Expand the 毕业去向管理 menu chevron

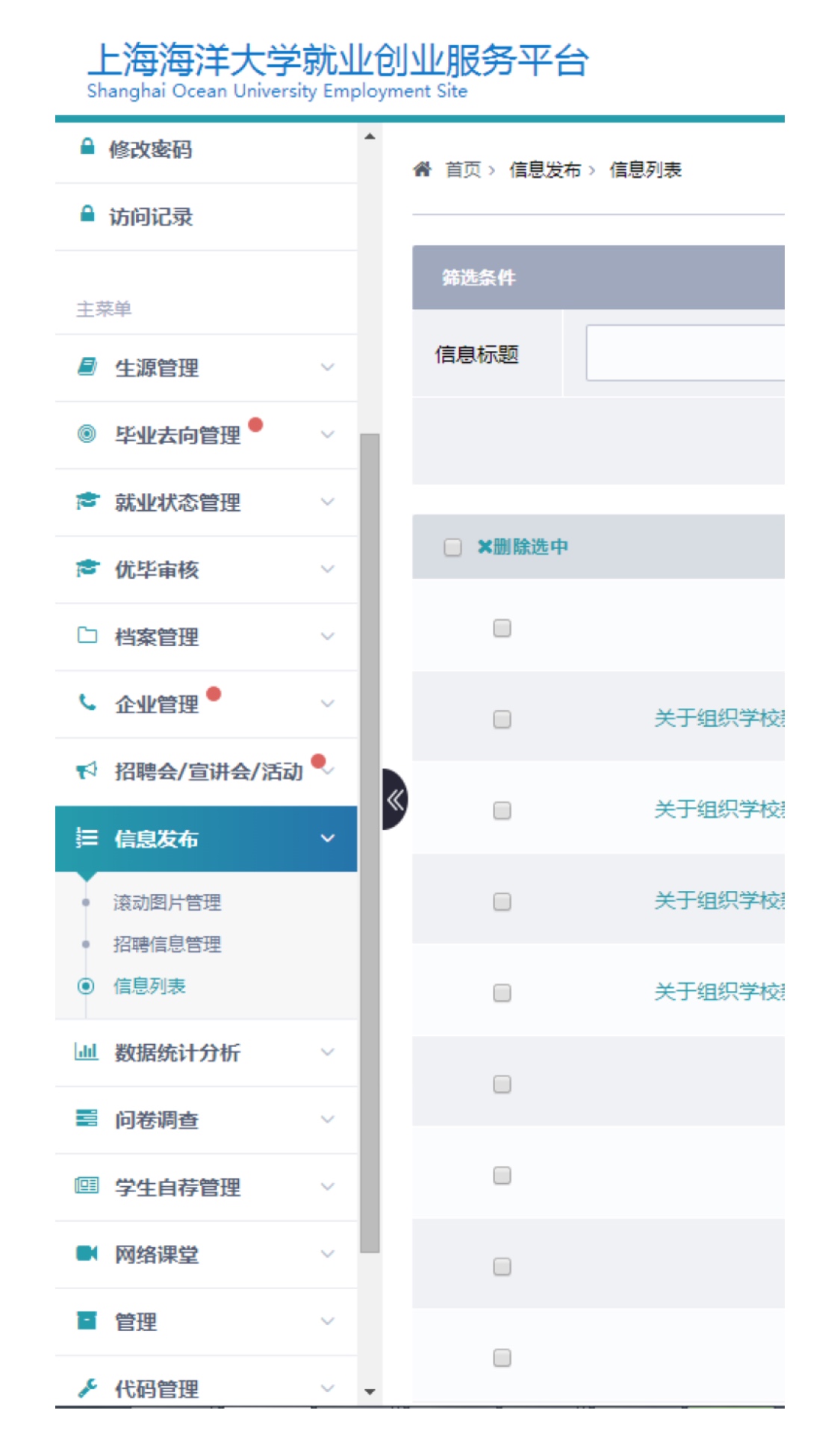[327, 435]
